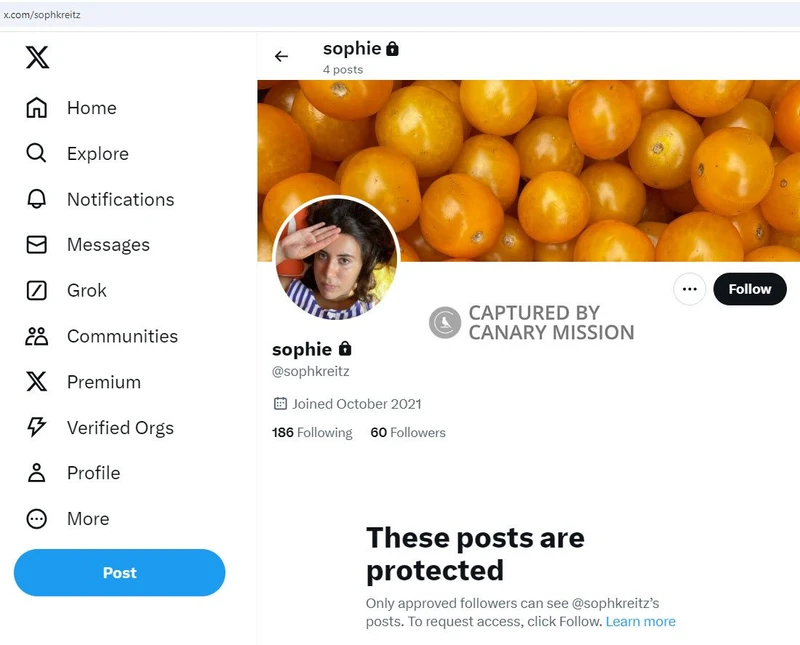View the 186 Following list

click(312, 433)
